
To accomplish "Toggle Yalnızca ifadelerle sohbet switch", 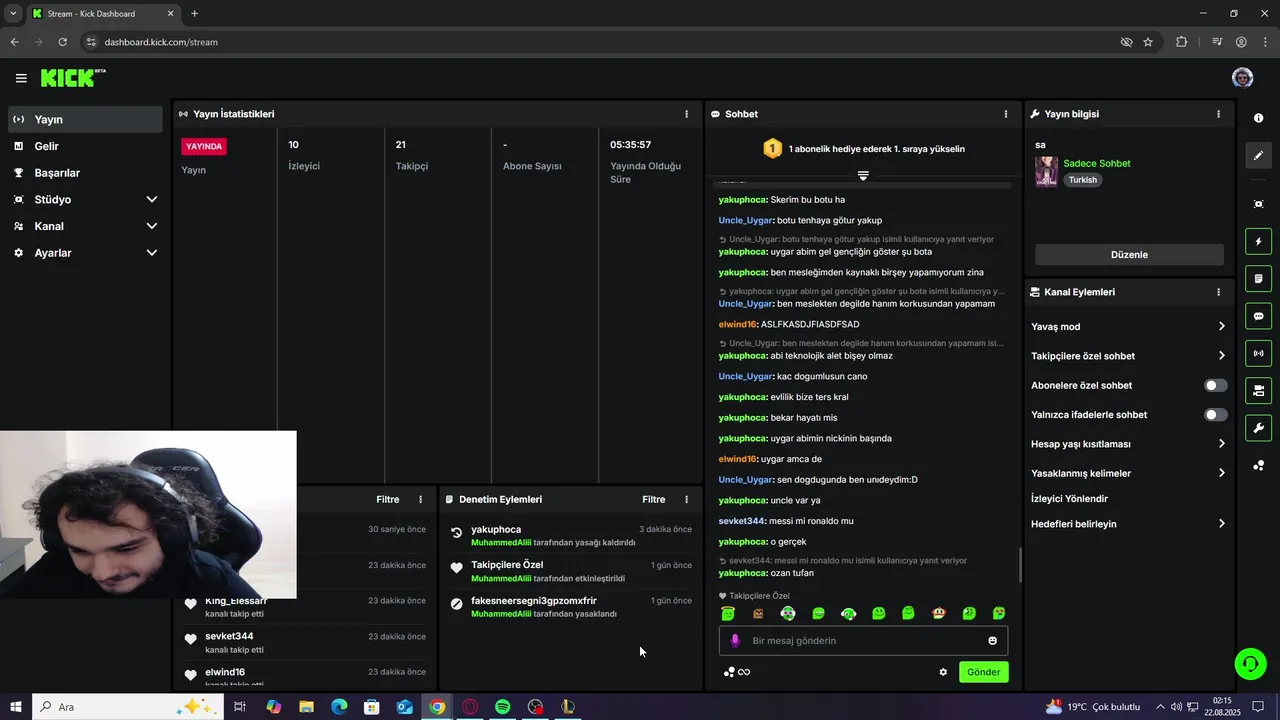I will (x=1215, y=414).
